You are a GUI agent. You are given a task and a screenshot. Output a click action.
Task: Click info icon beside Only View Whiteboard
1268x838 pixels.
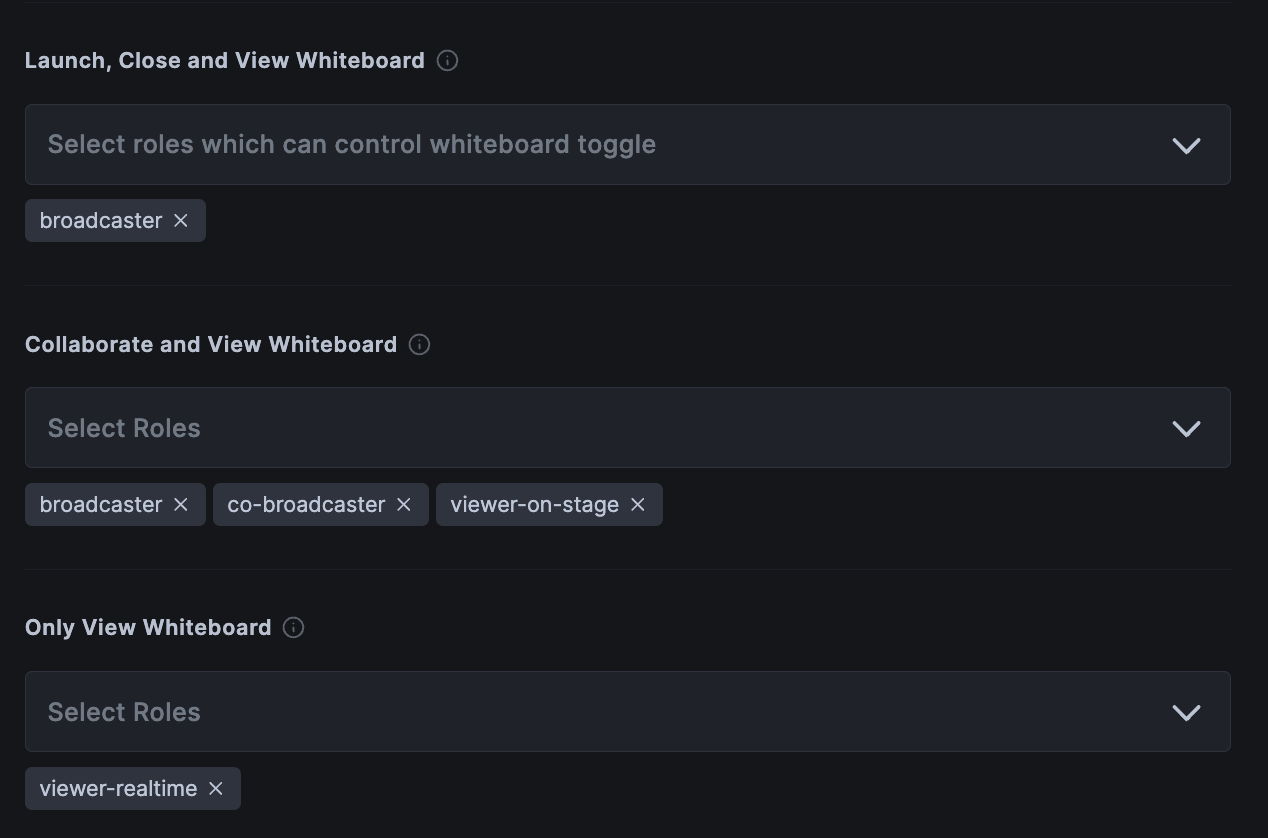293,628
